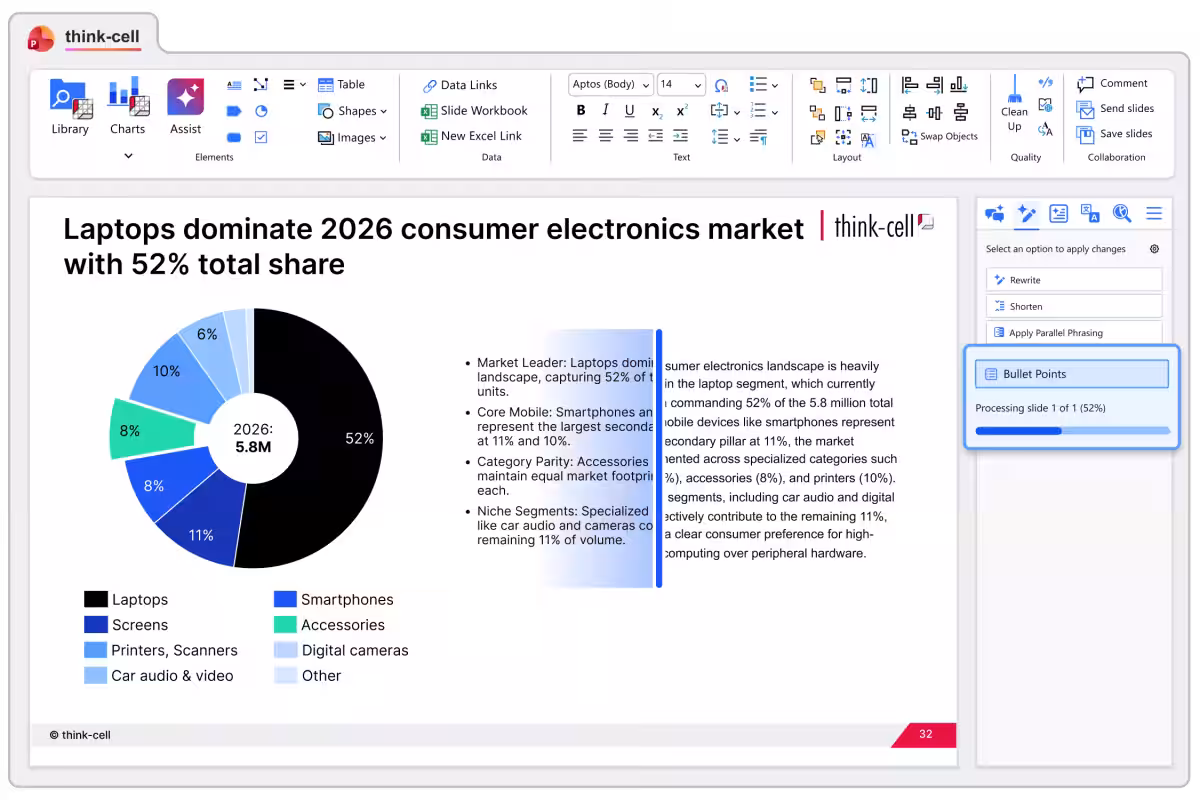1200x800 pixels.
Task: Insert a checkbox element
Action: (261, 137)
